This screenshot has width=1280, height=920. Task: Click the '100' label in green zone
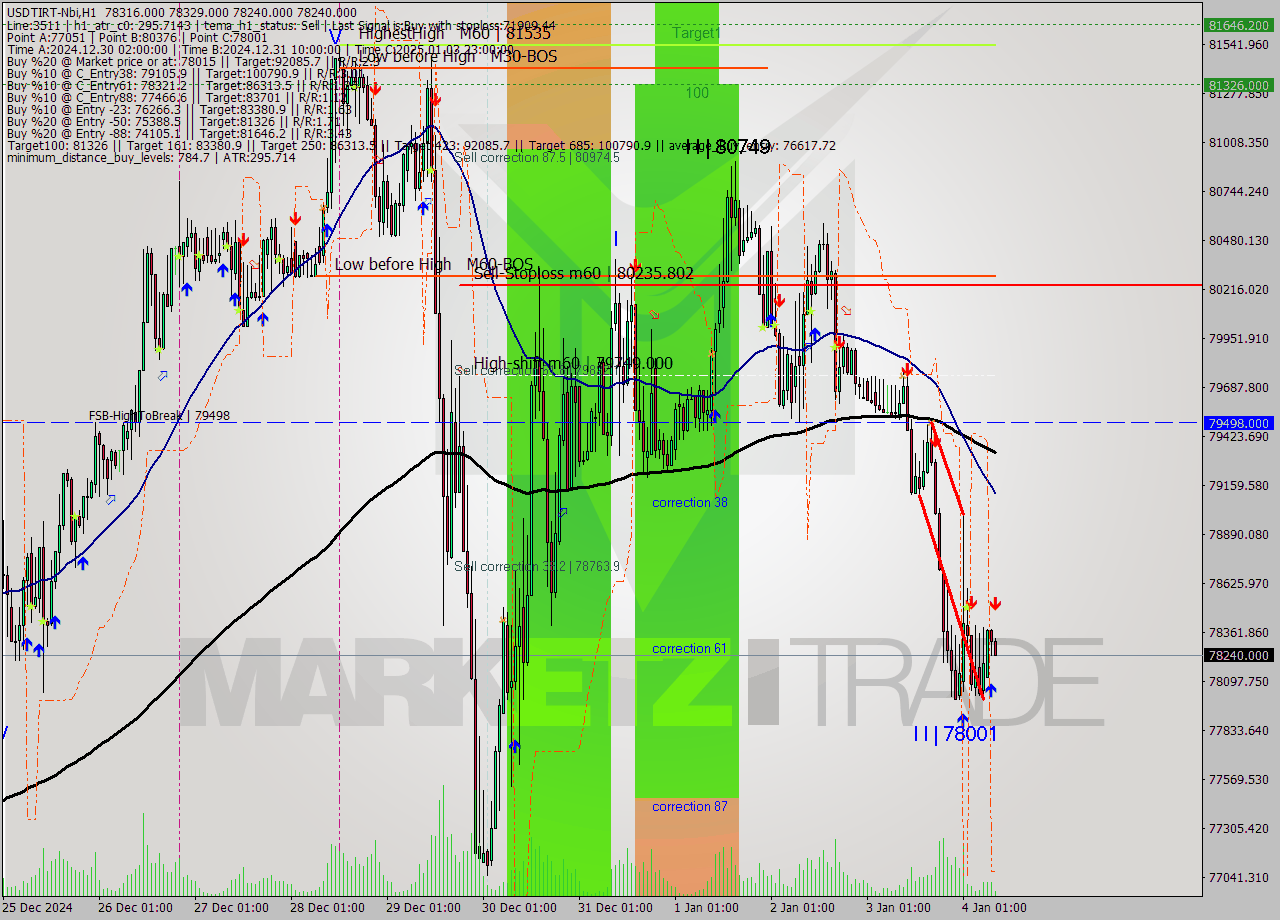pyautogui.click(x=697, y=92)
